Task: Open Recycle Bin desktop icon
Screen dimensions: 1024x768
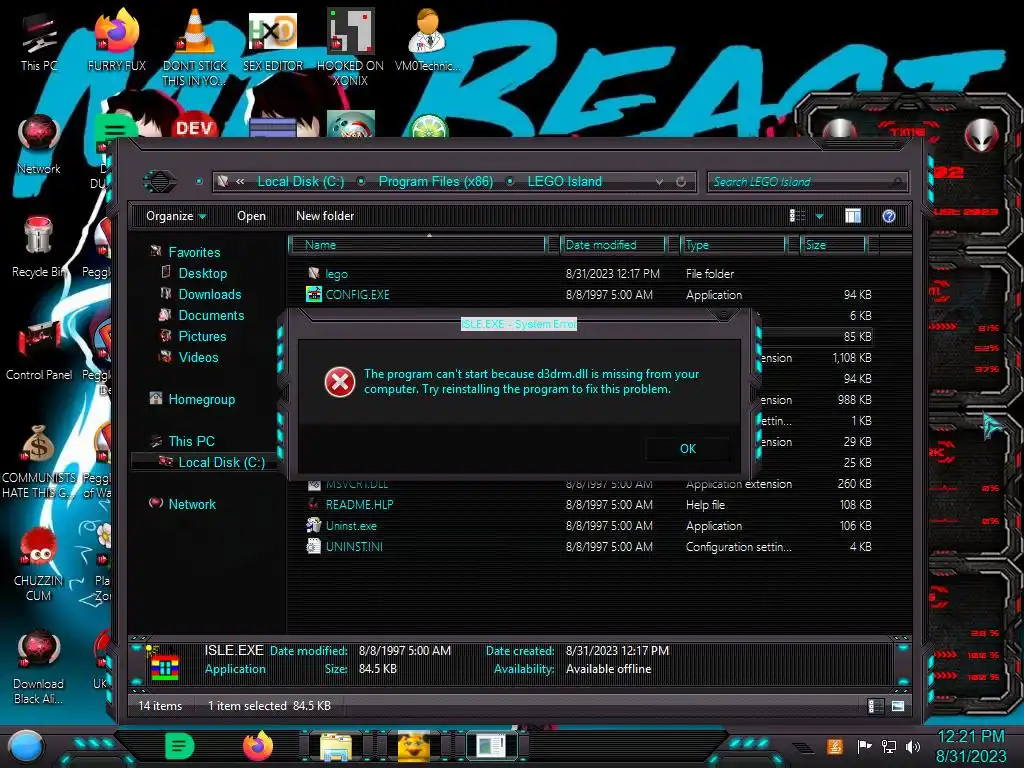Action: [x=39, y=248]
